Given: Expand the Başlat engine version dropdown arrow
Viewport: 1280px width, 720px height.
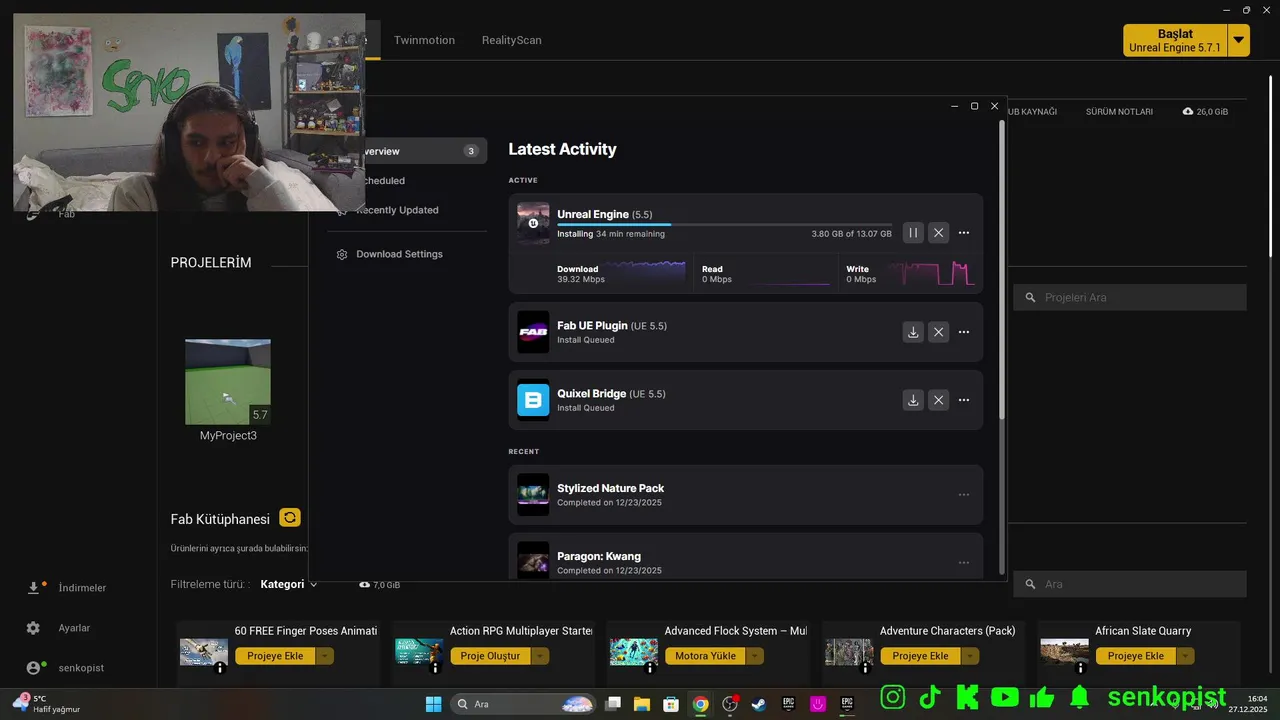Looking at the screenshot, I should 1239,40.
